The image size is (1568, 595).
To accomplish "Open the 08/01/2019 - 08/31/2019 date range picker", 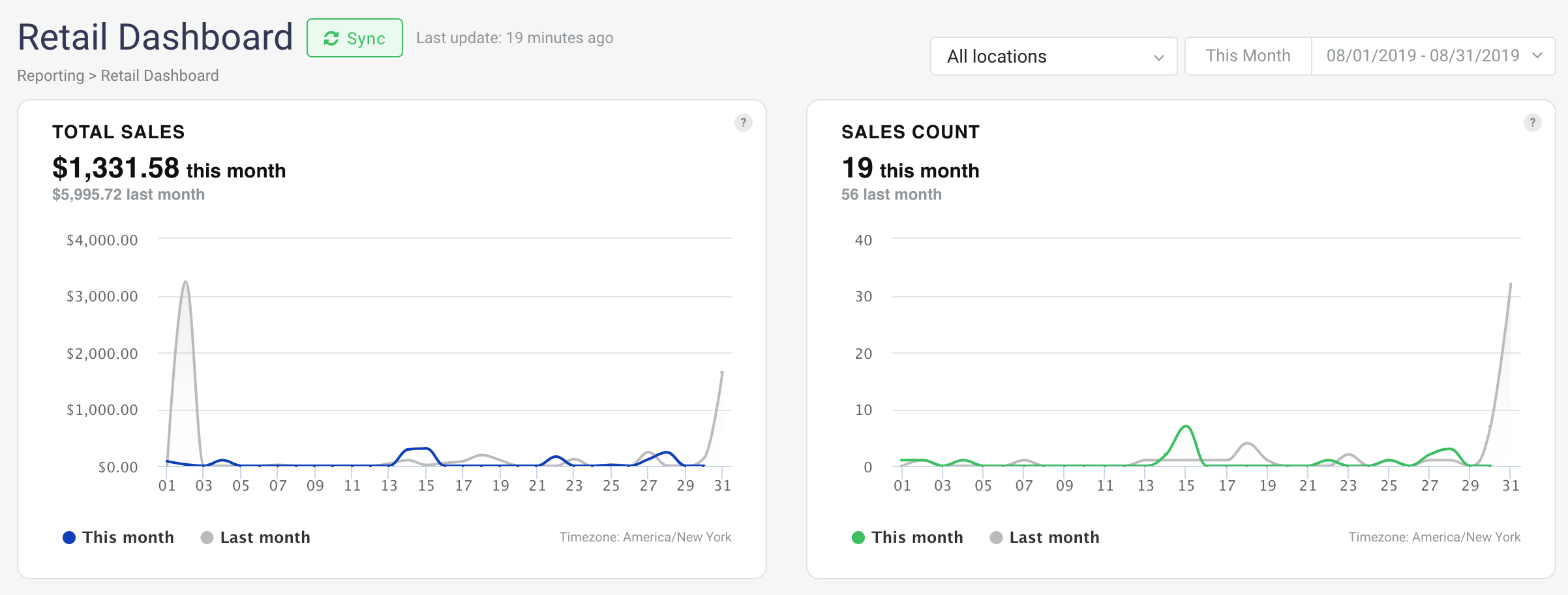I will coord(1433,56).
